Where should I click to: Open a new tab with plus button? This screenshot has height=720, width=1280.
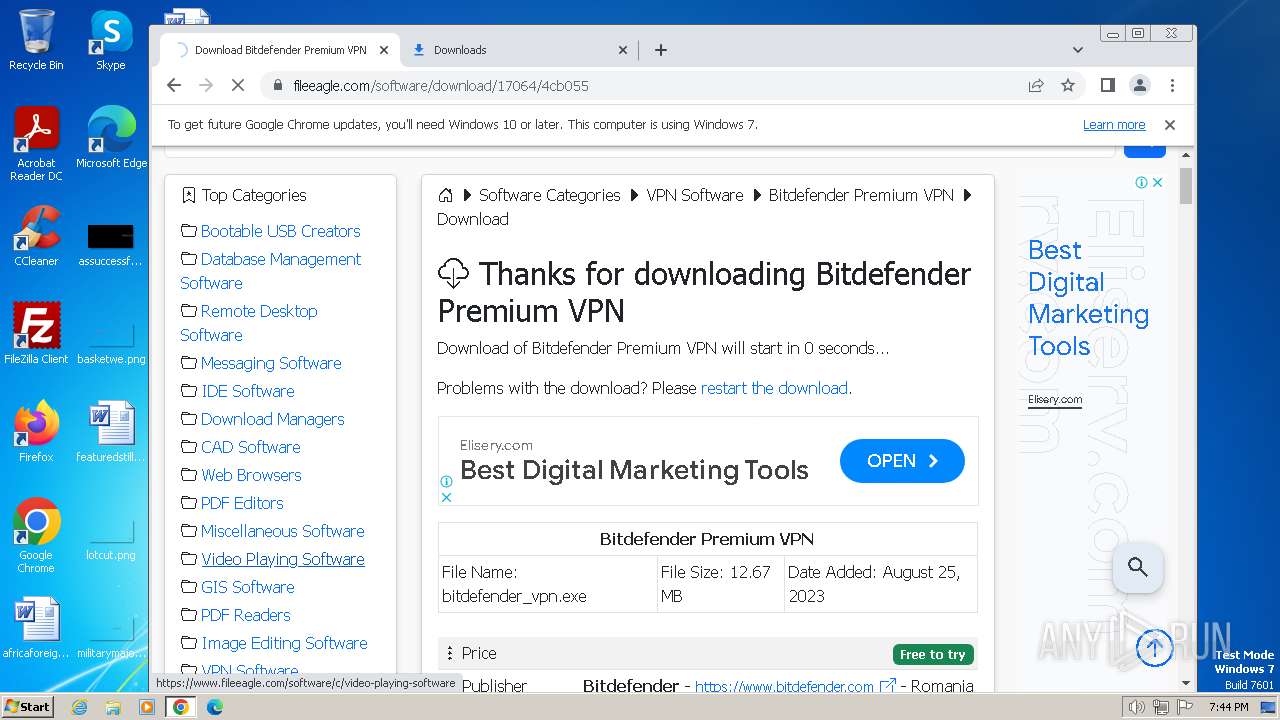click(660, 50)
